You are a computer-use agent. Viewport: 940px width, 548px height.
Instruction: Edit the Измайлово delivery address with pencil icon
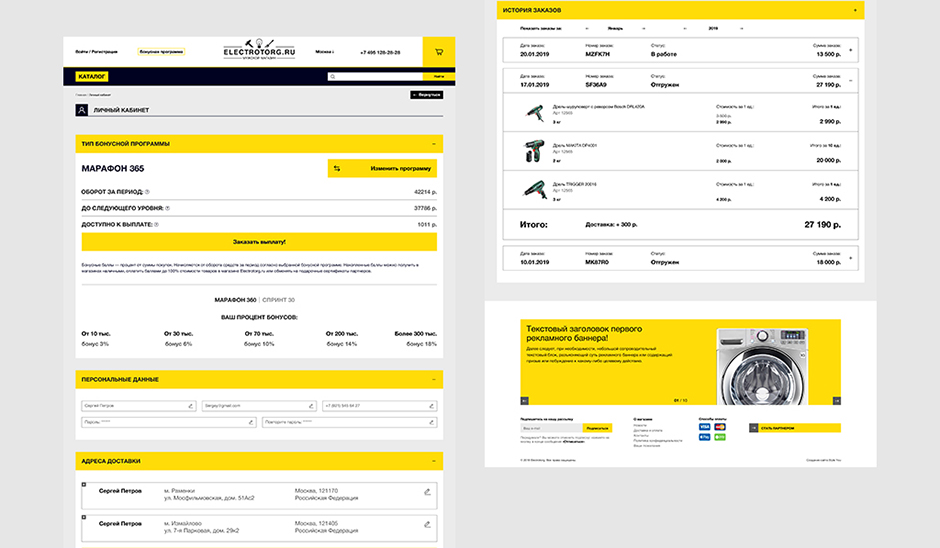click(x=427, y=524)
